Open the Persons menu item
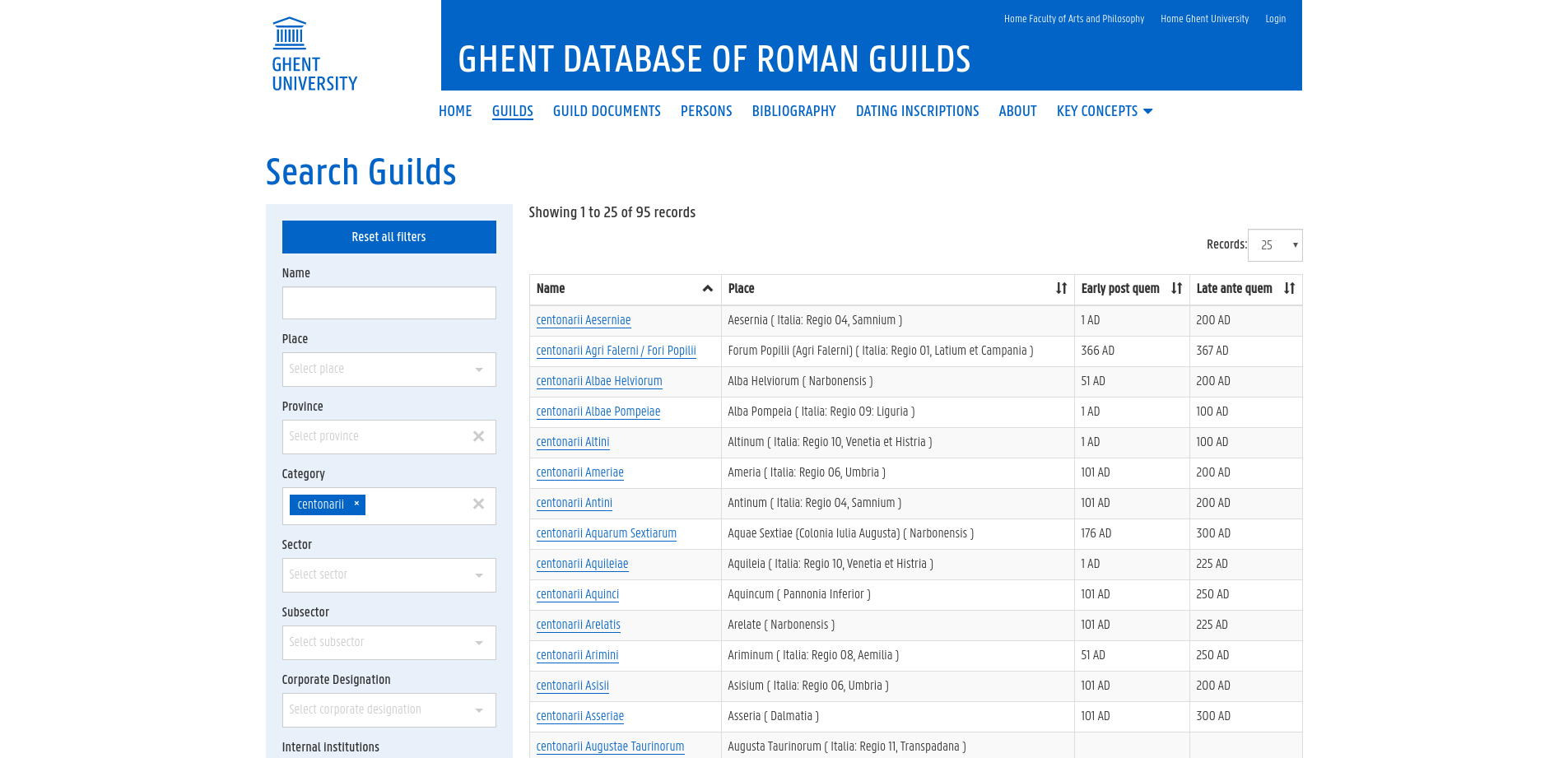The image size is (1568, 758). click(x=706, y=111)
